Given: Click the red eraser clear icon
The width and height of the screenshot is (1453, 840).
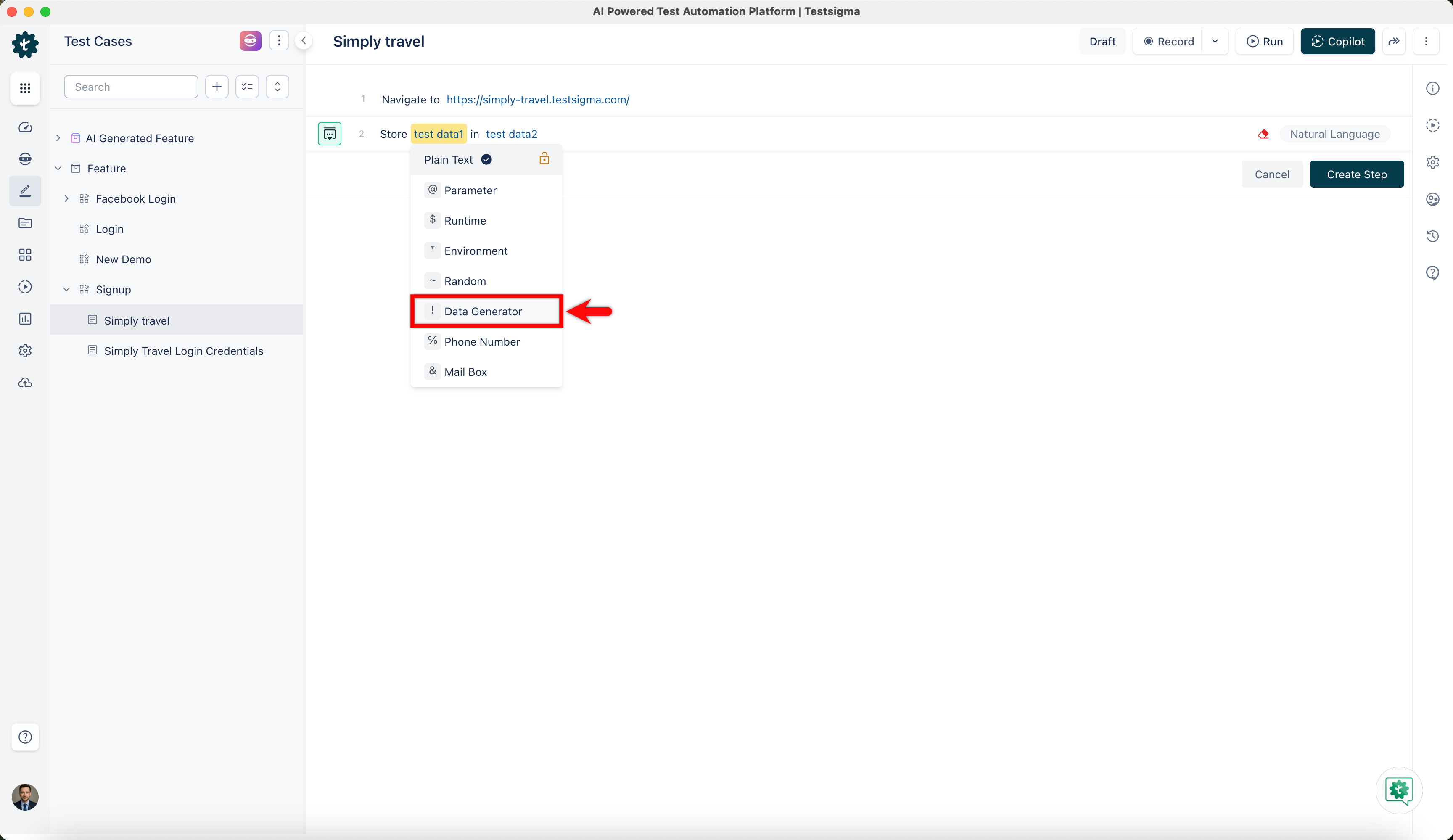Looking at the screenshot, I should [x=1263, y=135].
